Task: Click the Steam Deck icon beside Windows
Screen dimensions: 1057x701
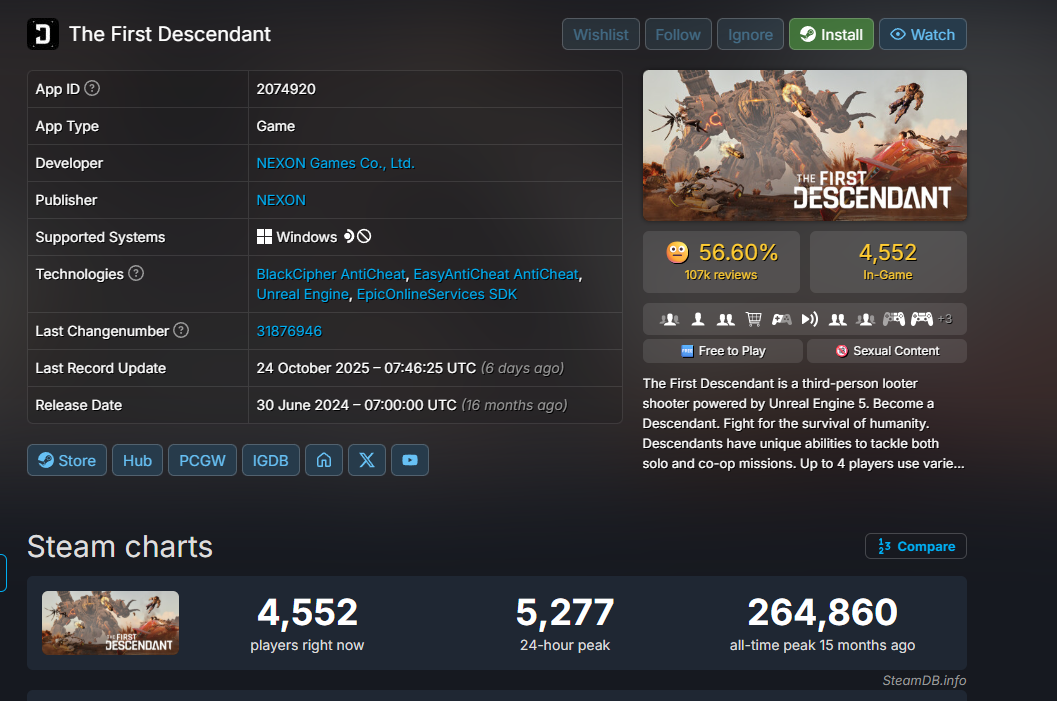Action: pyautogui.click(x=349, y=237)
